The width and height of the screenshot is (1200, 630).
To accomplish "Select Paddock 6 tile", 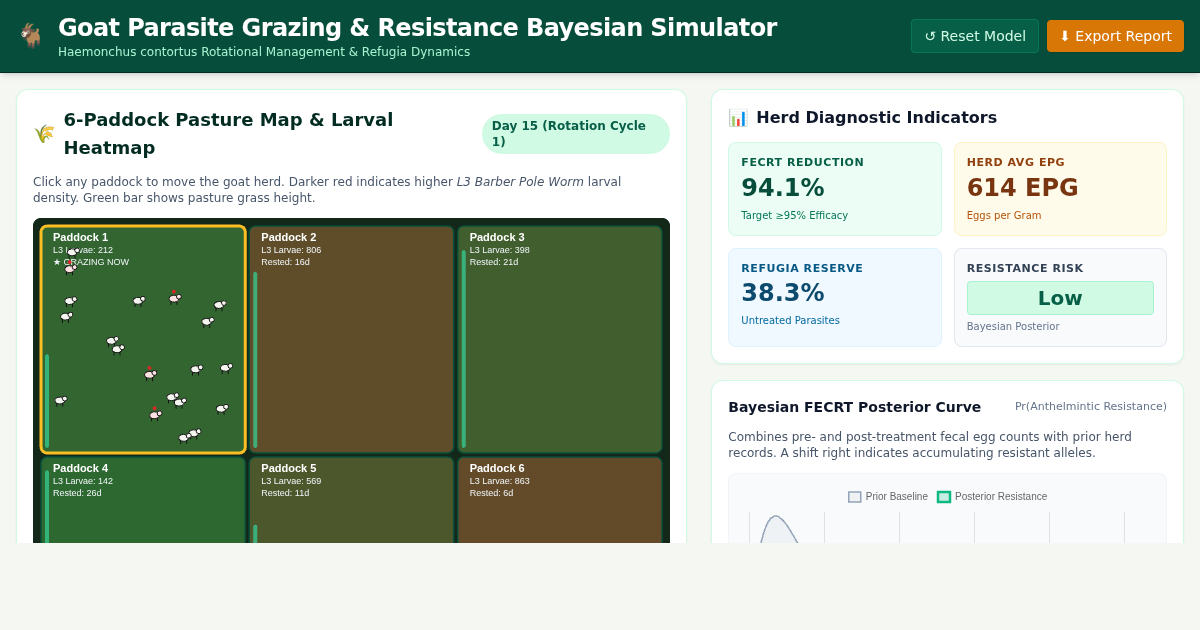I will (x=560, y=500).
